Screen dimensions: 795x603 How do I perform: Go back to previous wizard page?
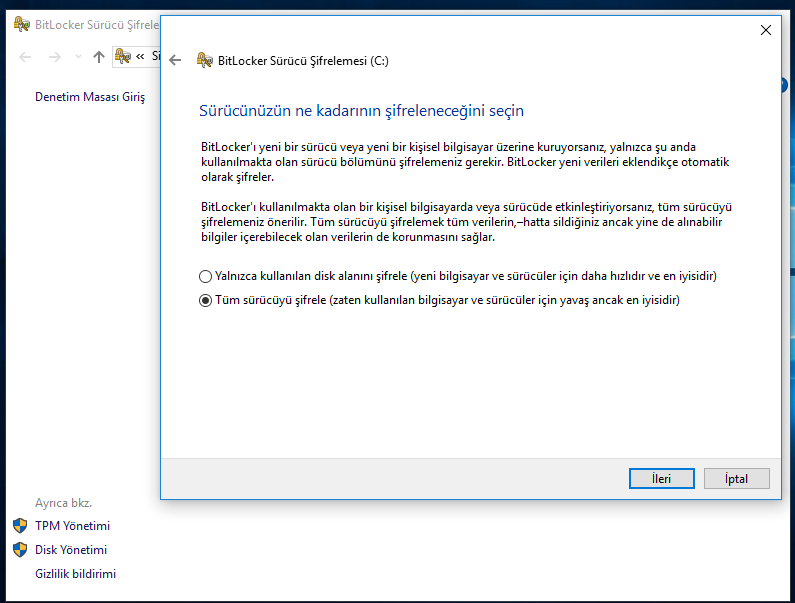click(176, 60)
